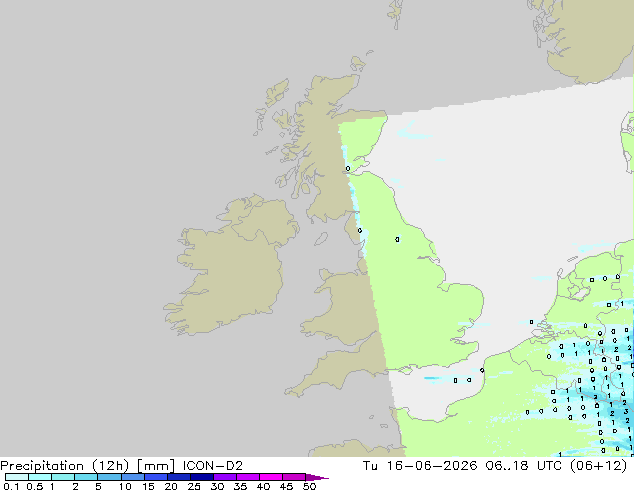The image size is (634, 490).
Task: Click the 0 station marker at Firth of Forth
Action: click(348, 169)
